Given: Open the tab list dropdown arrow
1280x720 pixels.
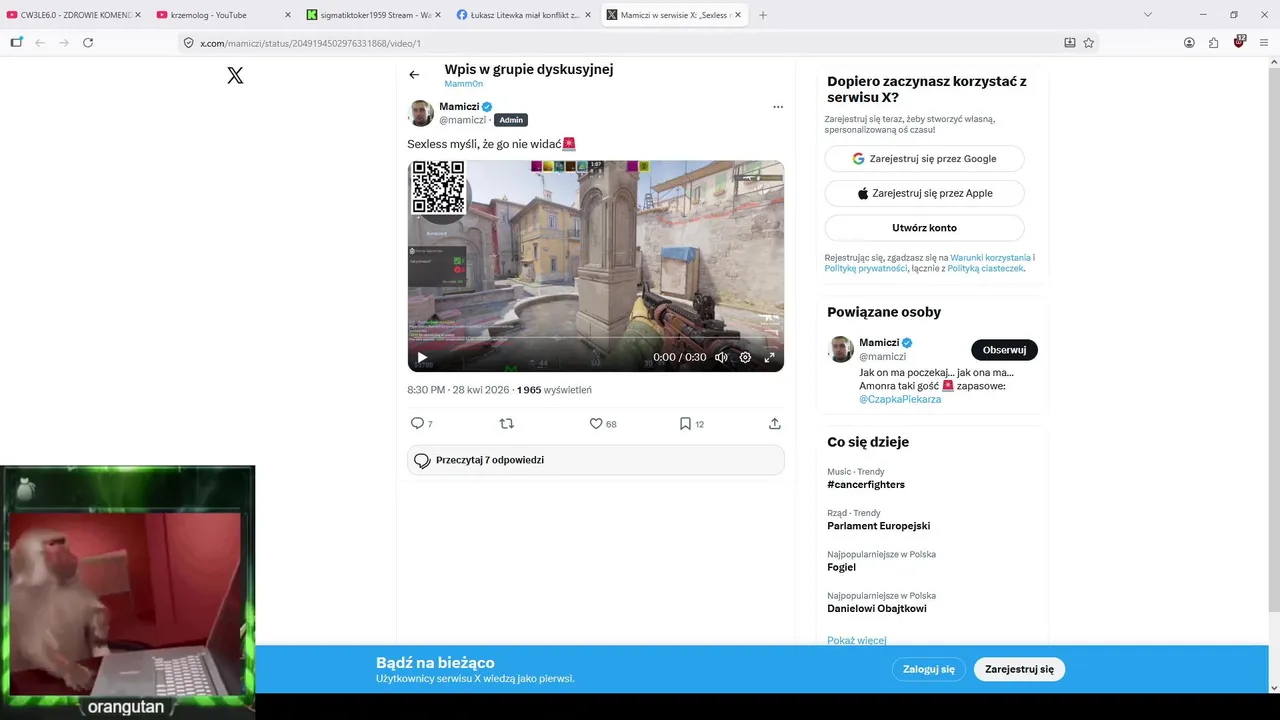Looking at the screenshot, I should 1148,15.
